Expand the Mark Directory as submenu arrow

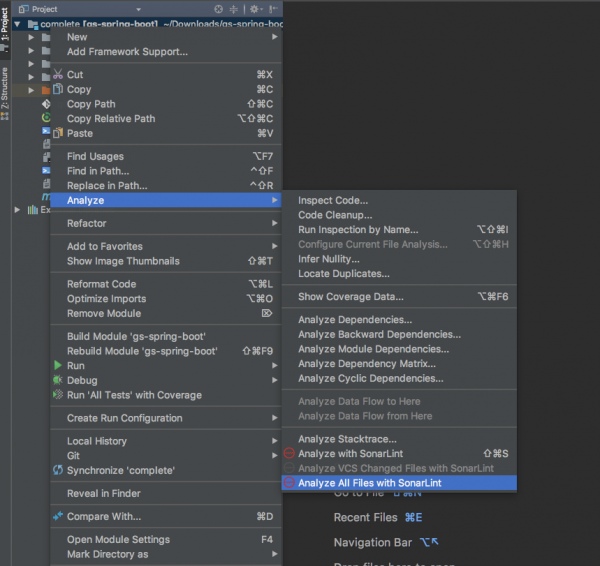pos(274,553)
